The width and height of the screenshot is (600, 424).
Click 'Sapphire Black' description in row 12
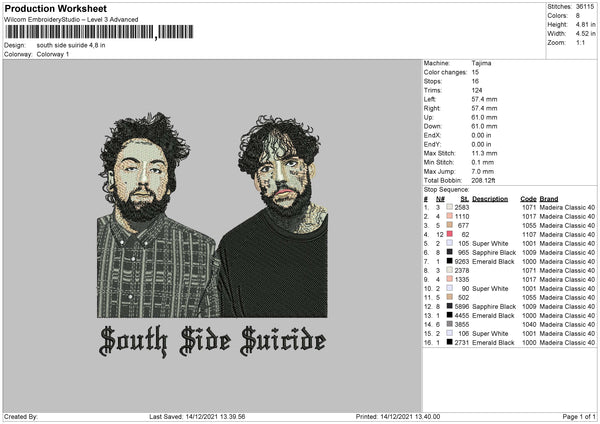click(494, 306)
